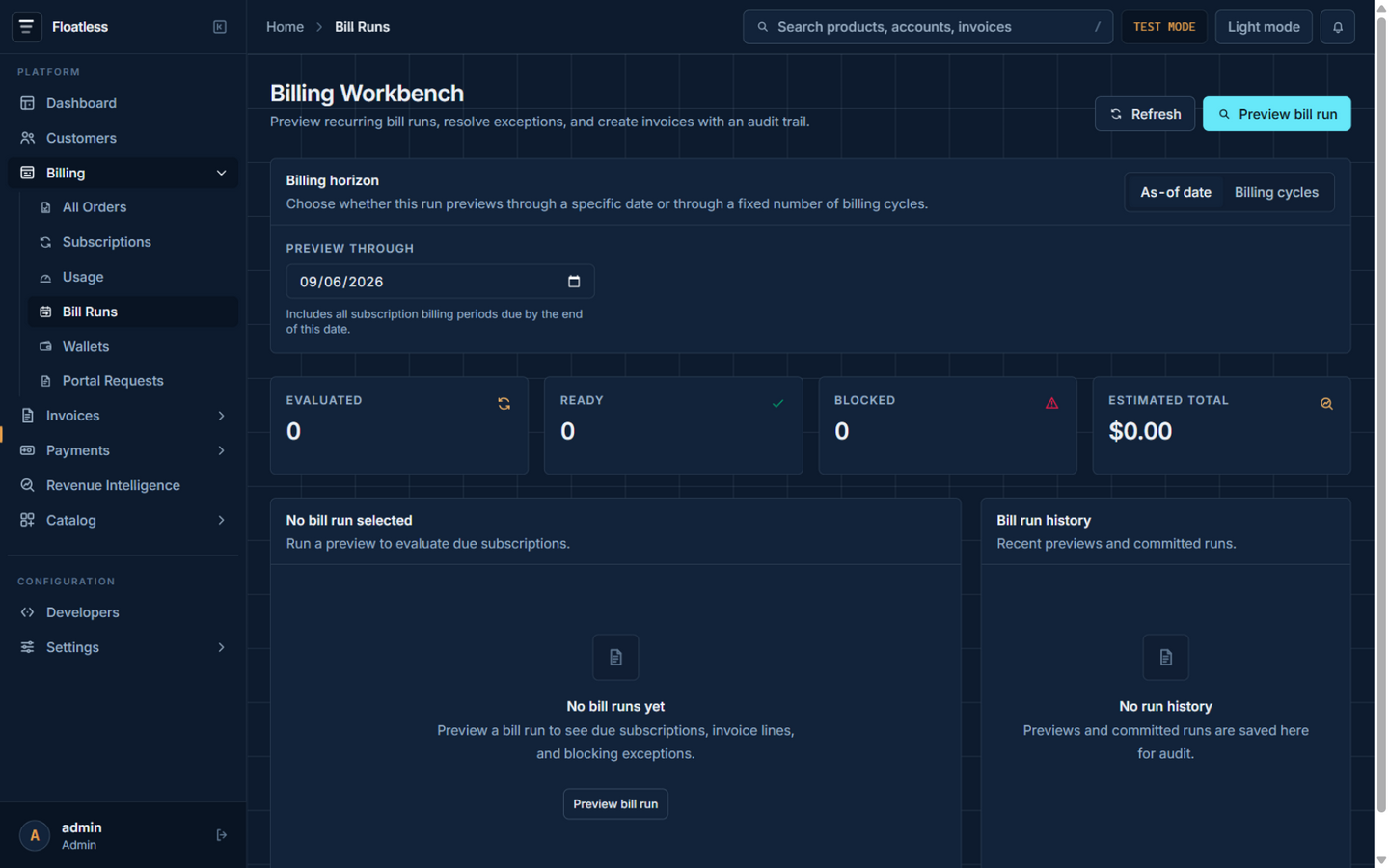The image size is (1389, 868).
Task: Expand the Payments sidebar section
Action: [123, 450]
